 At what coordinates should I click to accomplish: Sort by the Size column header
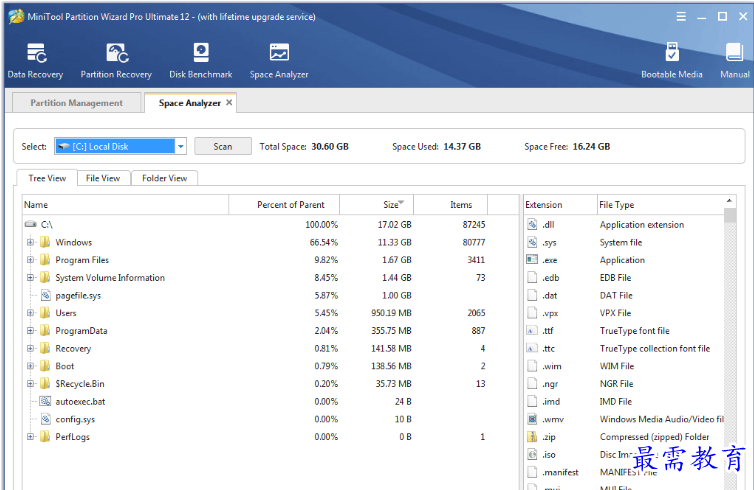377,204
